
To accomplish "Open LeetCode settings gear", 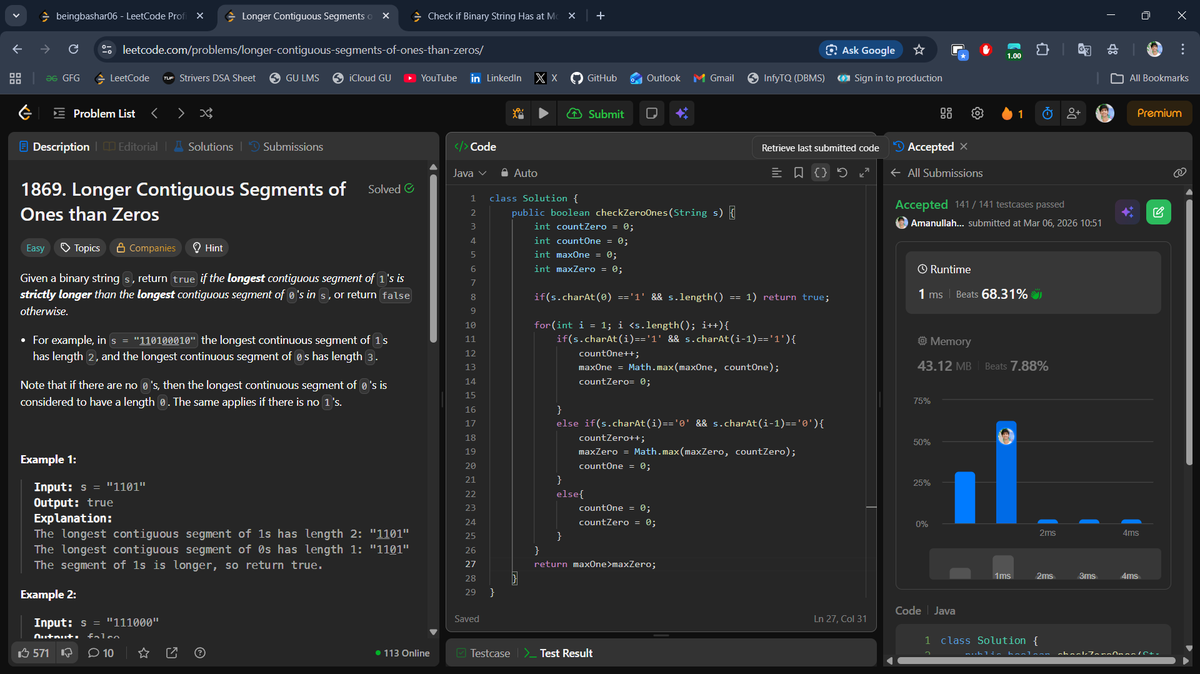I will (978, 114).
